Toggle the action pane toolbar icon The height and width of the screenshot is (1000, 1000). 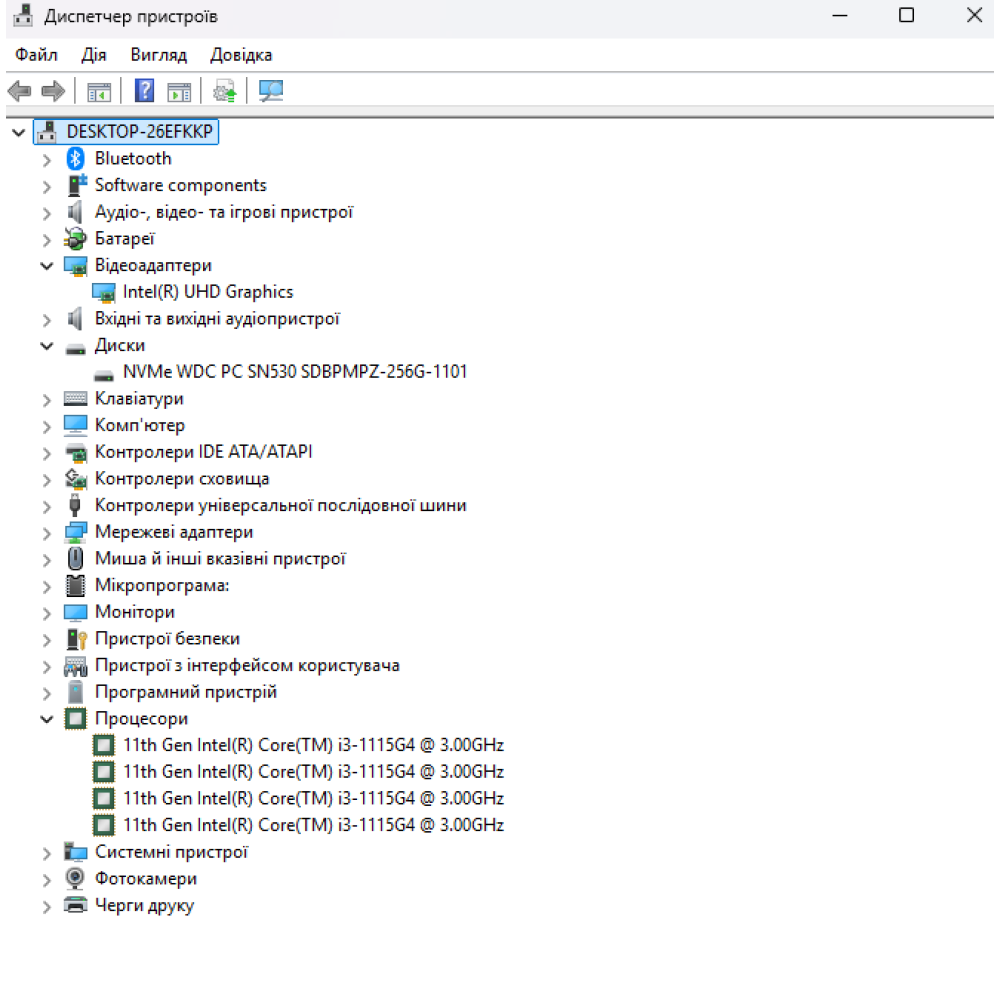(179, 92)
